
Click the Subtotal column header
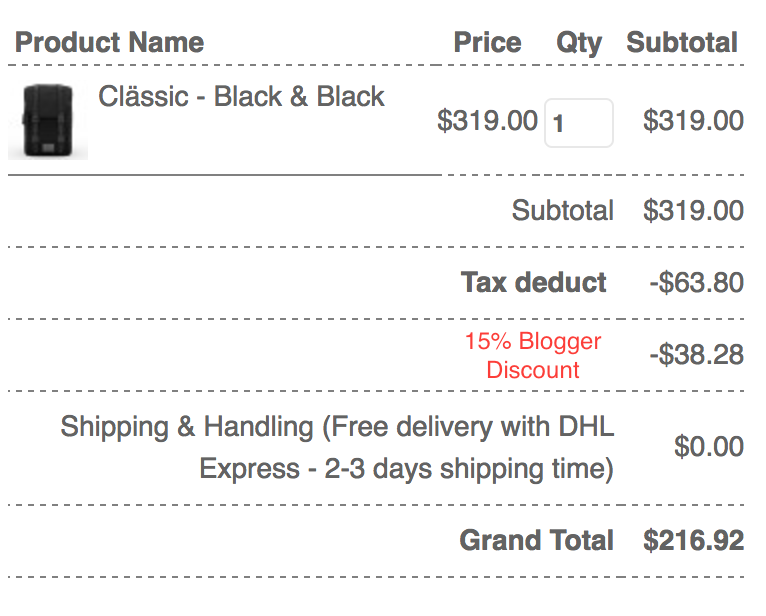click(682, 43)
